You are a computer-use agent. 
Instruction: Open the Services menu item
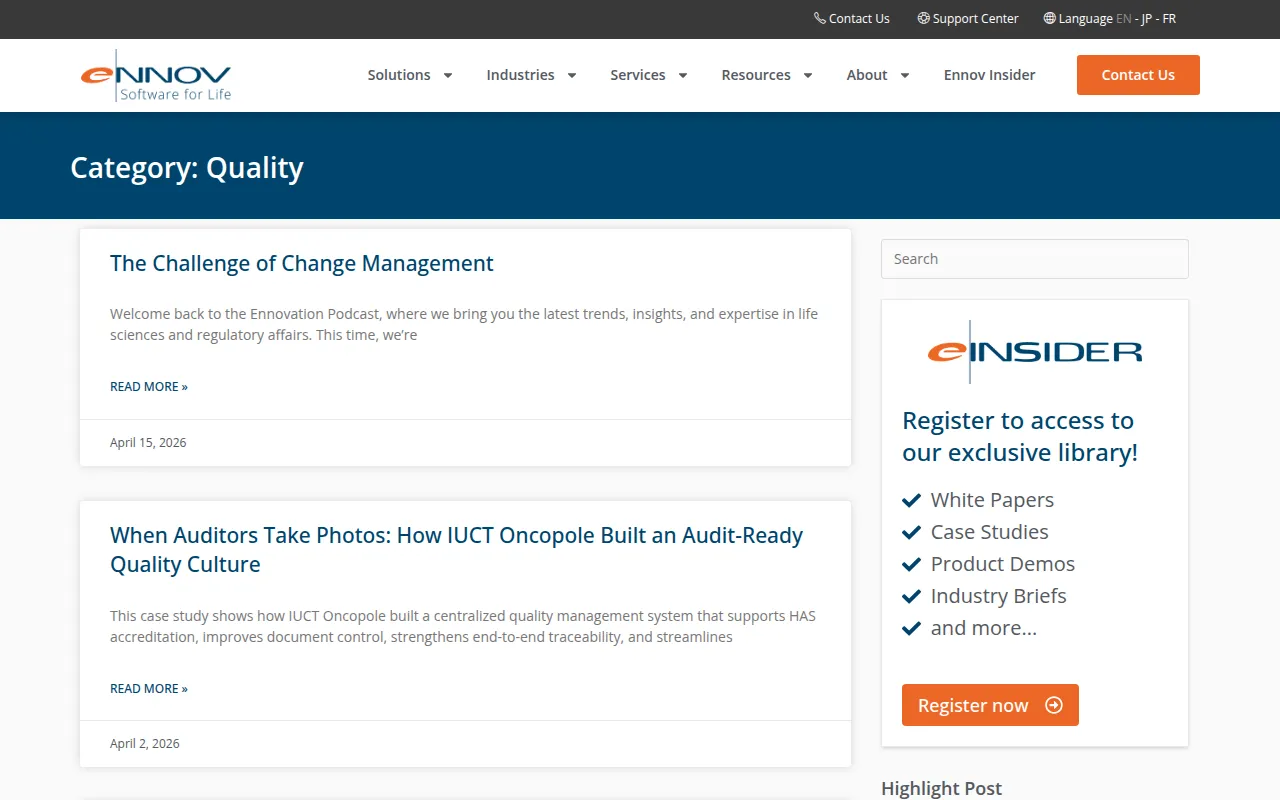coord(638,75)
